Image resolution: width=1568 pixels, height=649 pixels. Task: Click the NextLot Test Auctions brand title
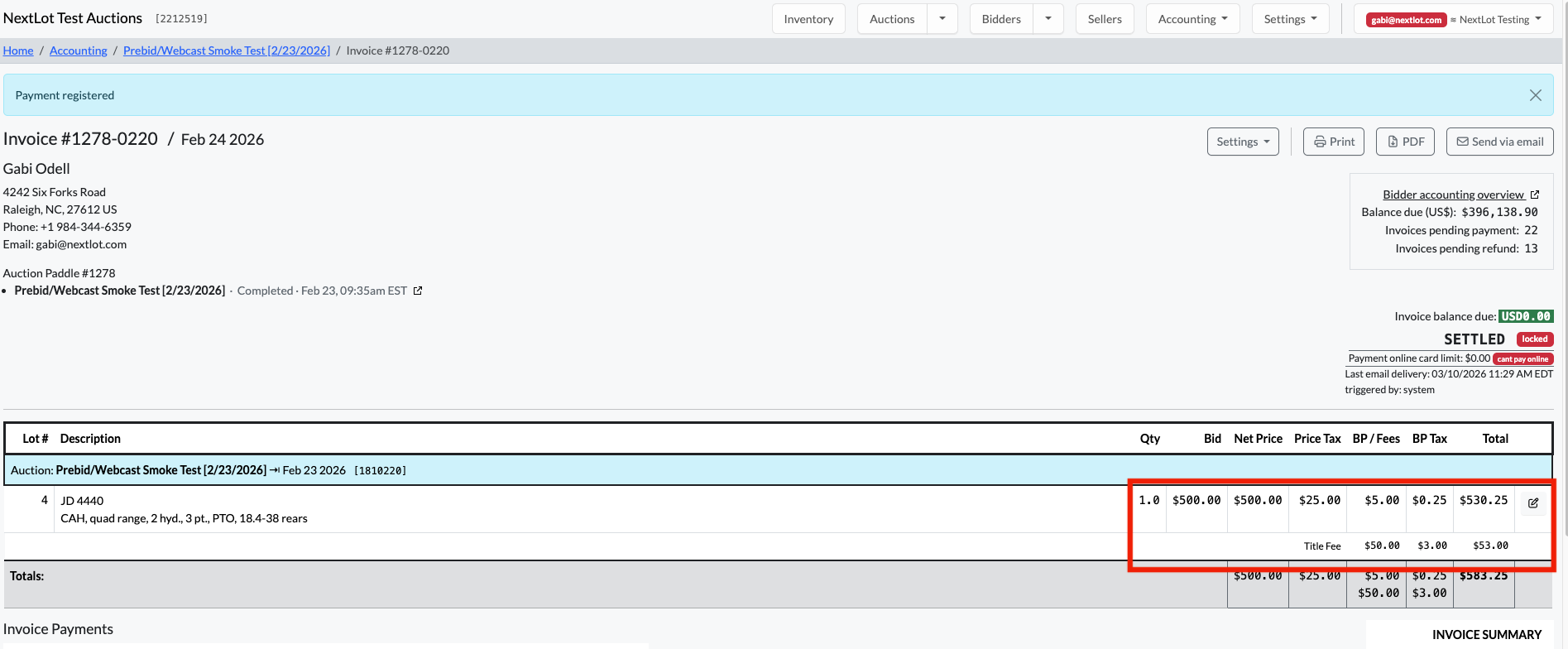coord(73,18)
